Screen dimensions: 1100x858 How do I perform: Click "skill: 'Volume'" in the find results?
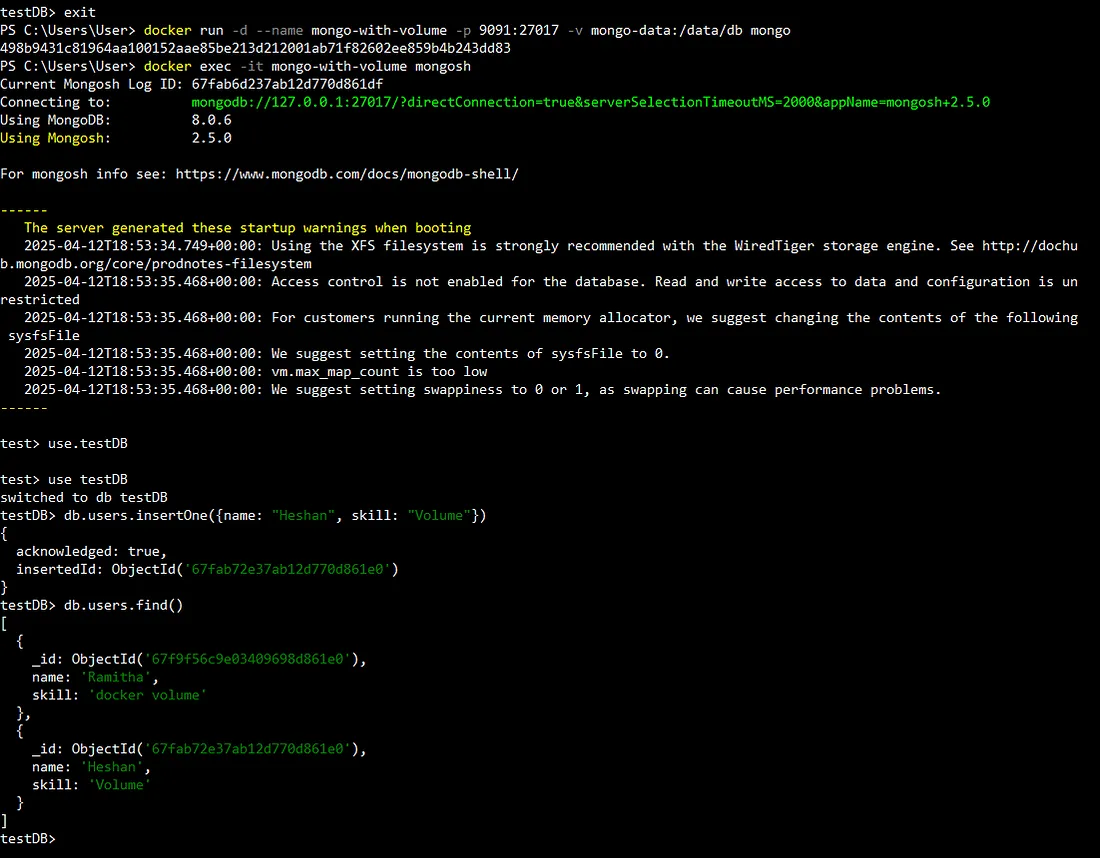pos(91,785)
